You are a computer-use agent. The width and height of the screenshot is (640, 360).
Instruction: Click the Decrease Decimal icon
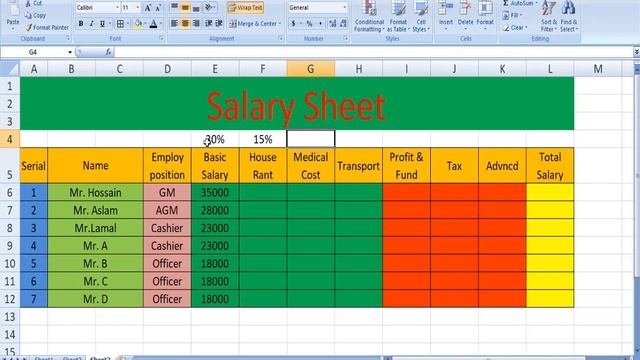tap(343, 24)
